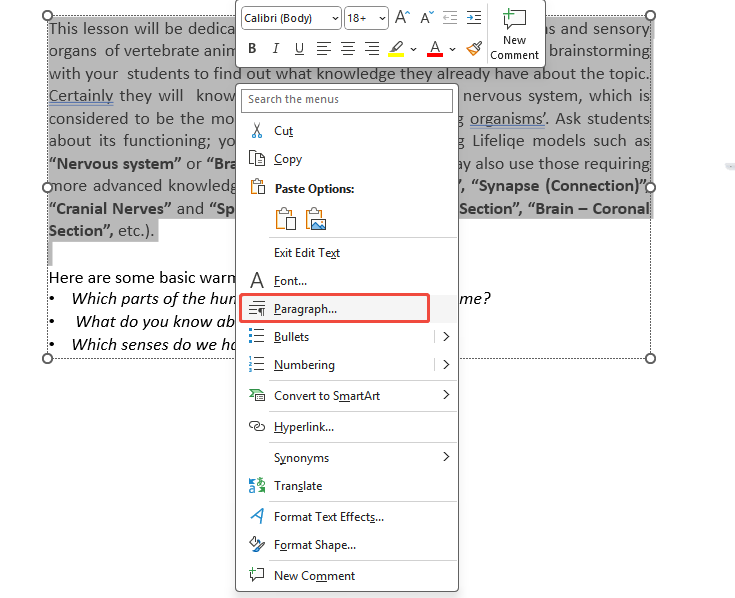Screen dimensions: 735x598
Task: Click line Here are some basic warm
Action: pyautogui.click(x=142, y=277)
